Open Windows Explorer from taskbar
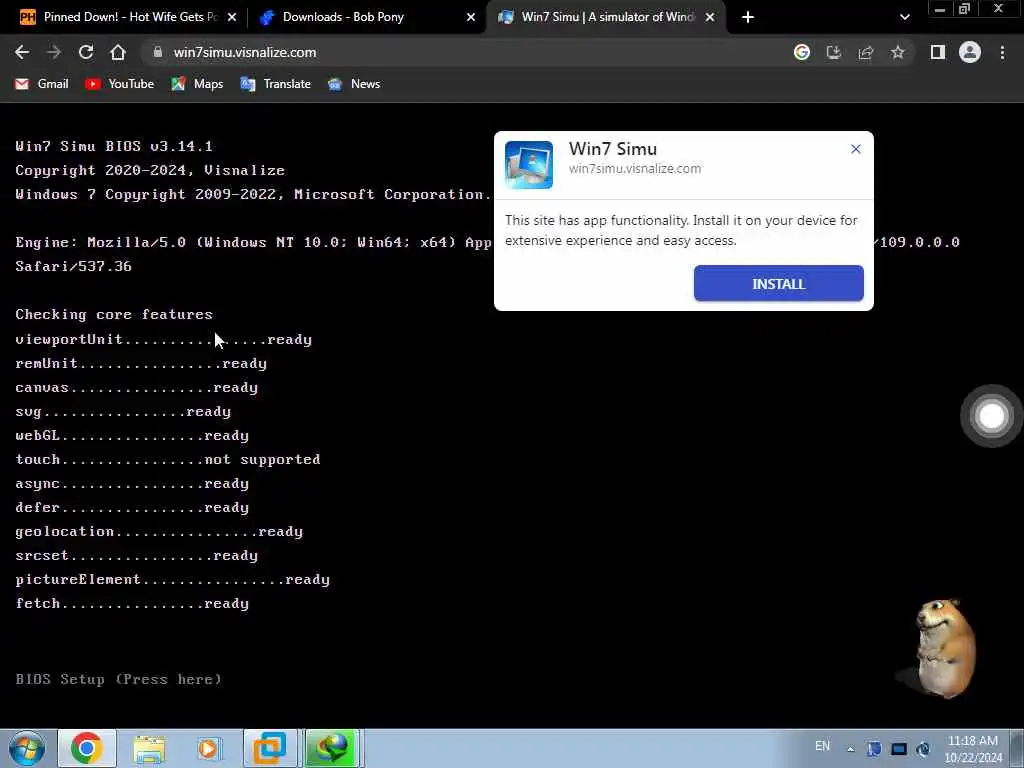This screenshot has height=768, width=1024. point(150,748)
